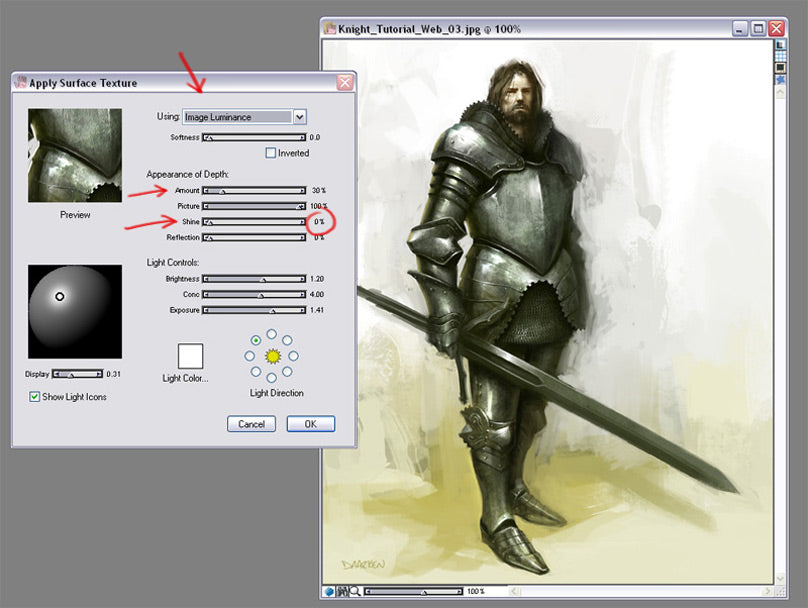Image resolution: width=808 pixels, height=608 pixels.
Task: Click the grabber icon between globe and magnifier
Action: tap(343, 590)
